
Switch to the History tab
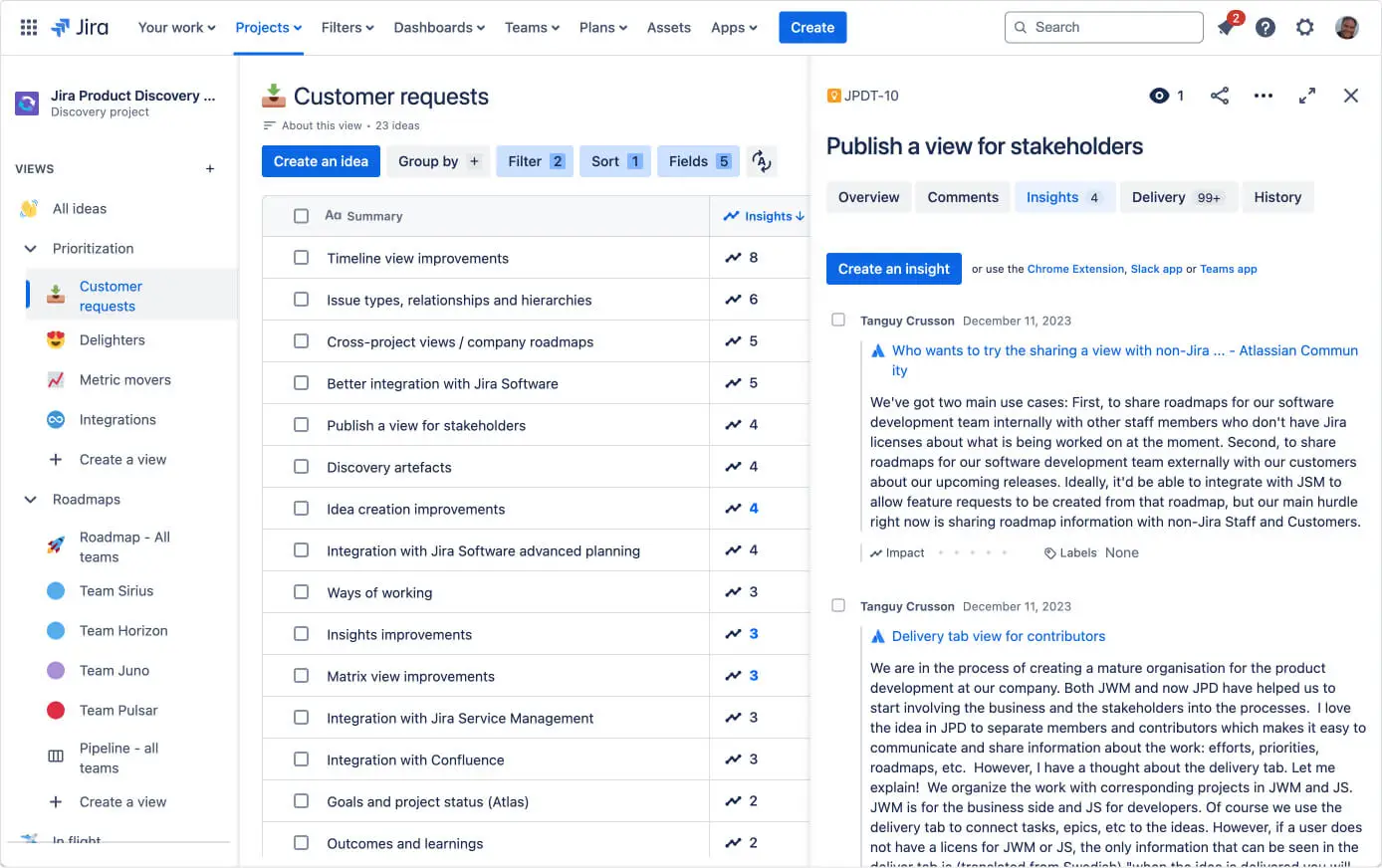tap(1277, 197)
